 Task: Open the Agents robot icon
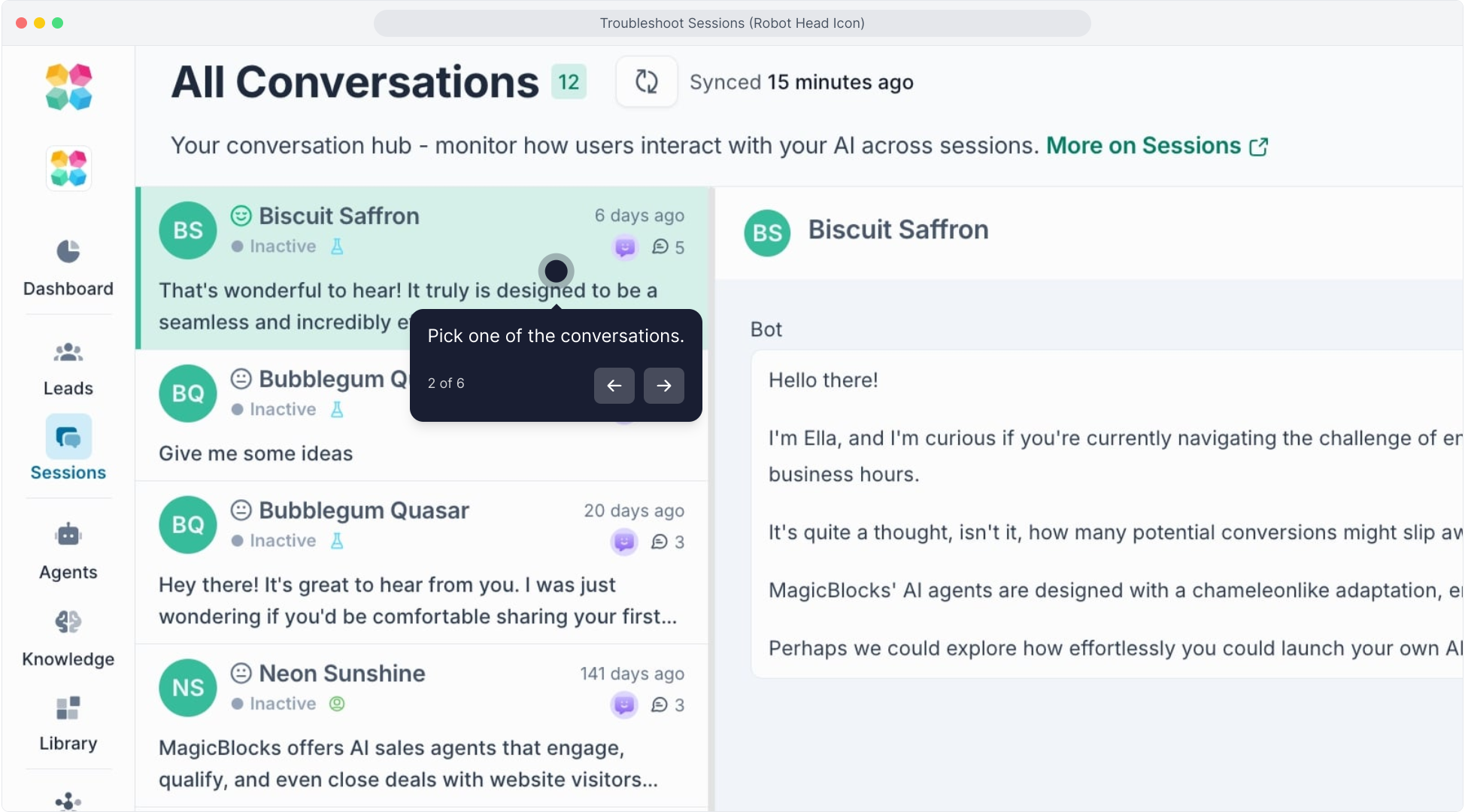click(x=68, y=535)
